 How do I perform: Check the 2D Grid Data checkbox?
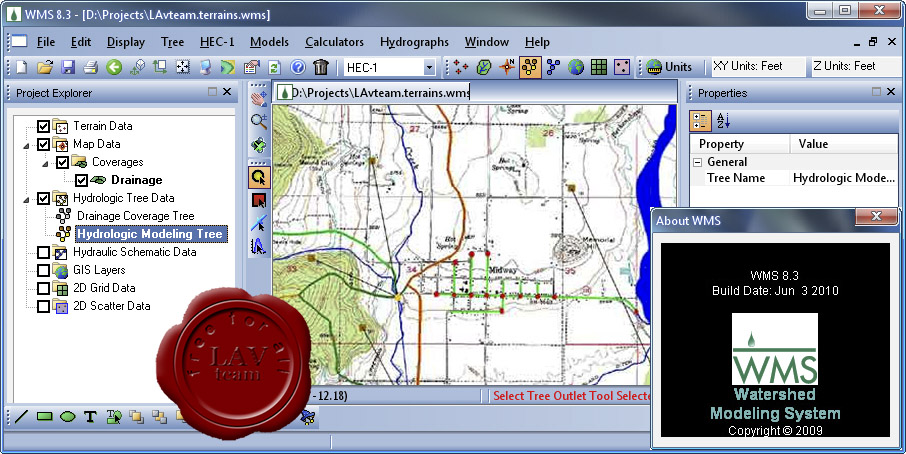pyautogui.click(x=43, y=288)
